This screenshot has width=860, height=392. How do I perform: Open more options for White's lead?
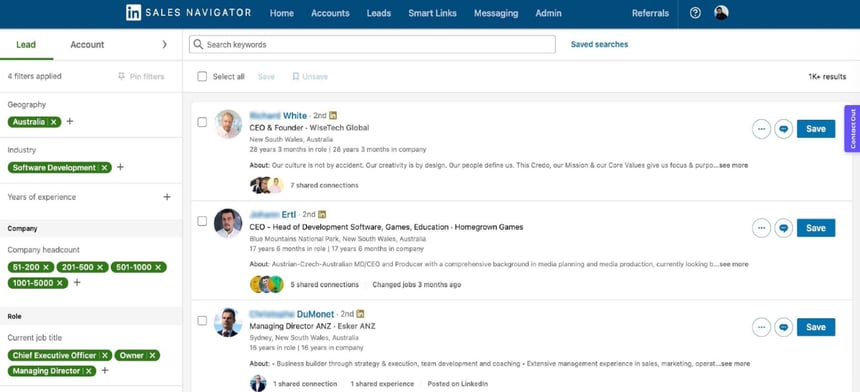point(761,129)
